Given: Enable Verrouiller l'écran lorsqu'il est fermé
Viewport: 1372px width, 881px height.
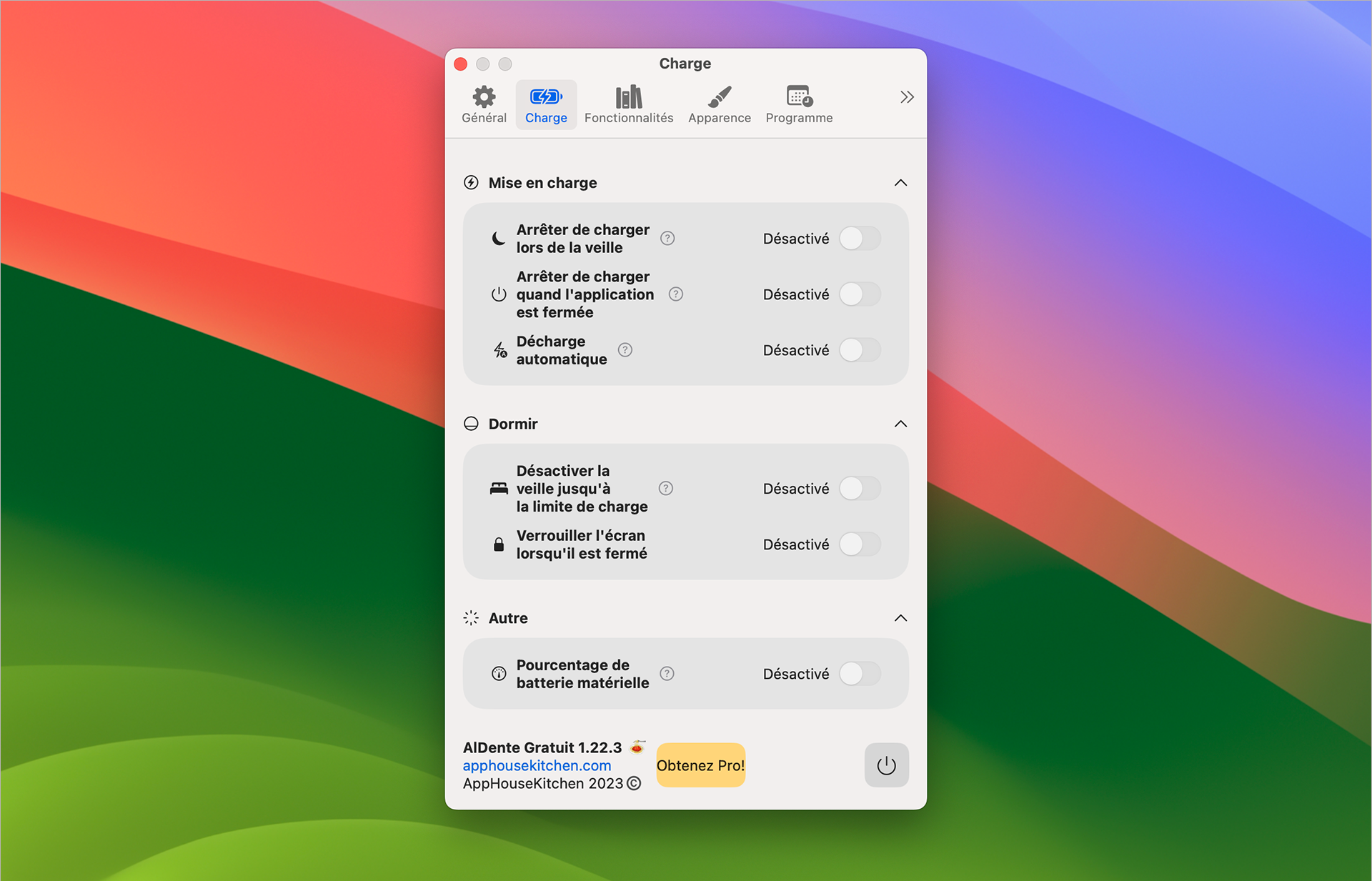Looking at the screenshot, I should [x=860, y=544].
